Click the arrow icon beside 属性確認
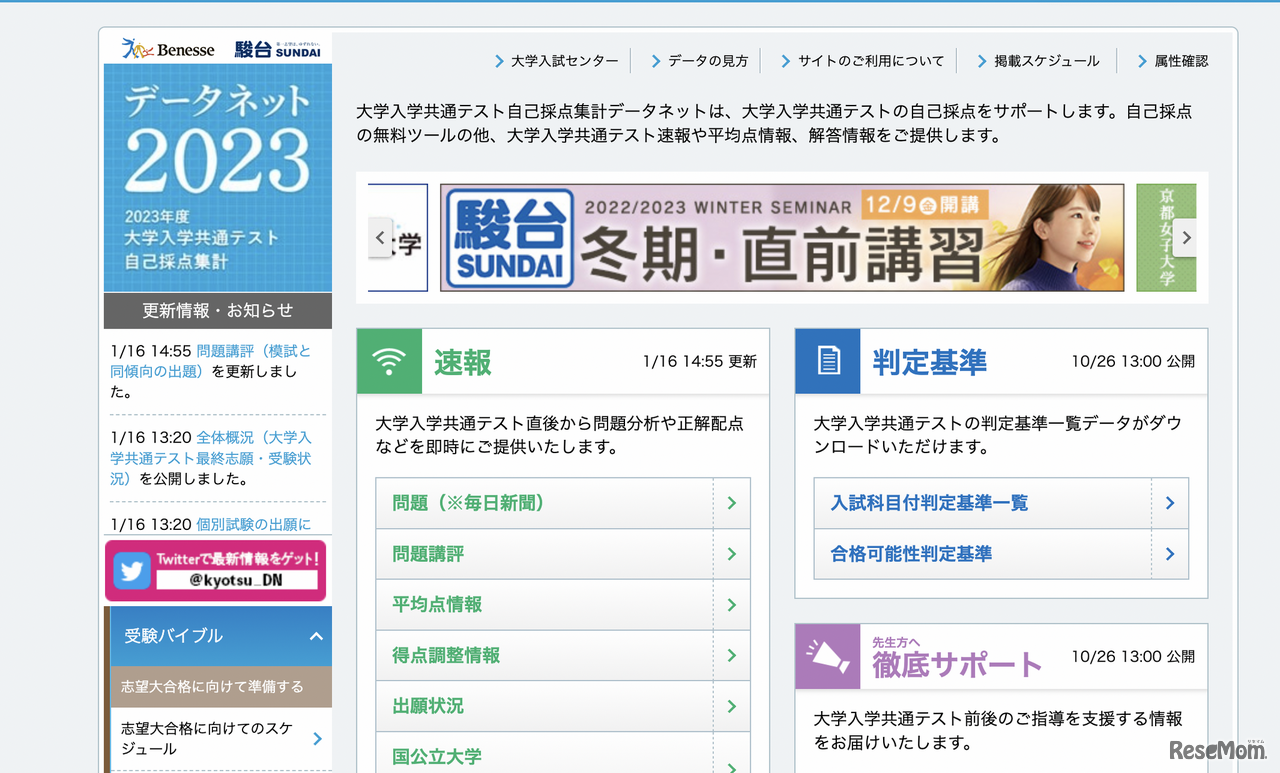The height and width of the screenshot is (773, 1280). [1142, 61]
